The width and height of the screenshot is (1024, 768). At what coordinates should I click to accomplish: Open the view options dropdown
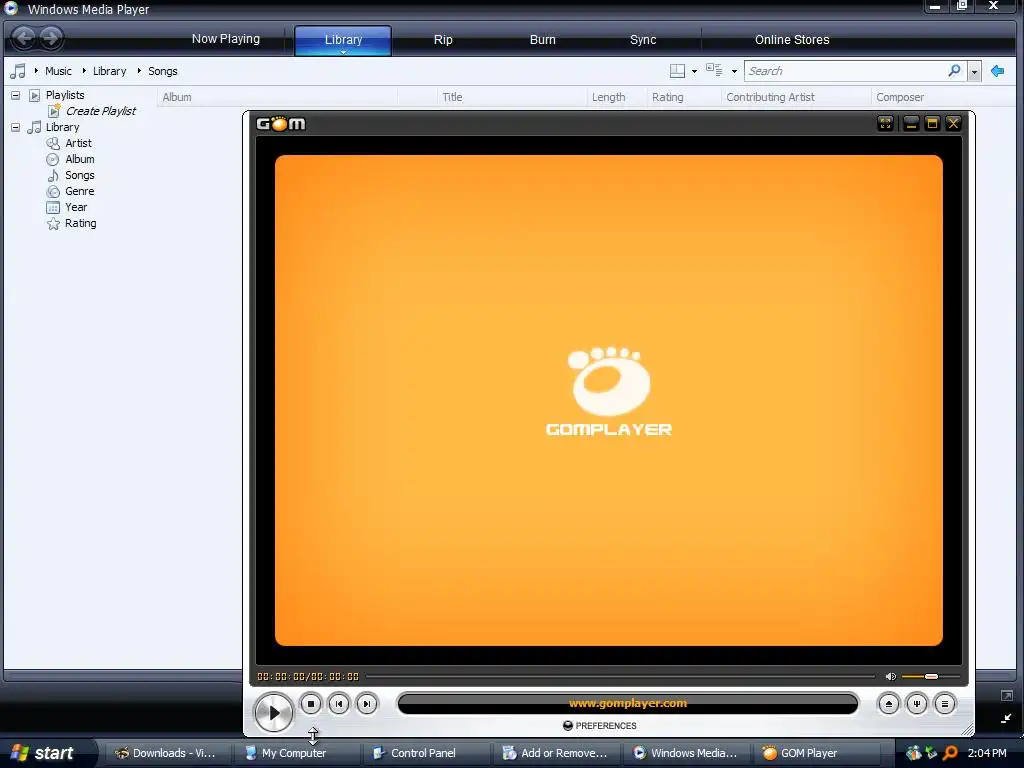(x=734, y=71)
